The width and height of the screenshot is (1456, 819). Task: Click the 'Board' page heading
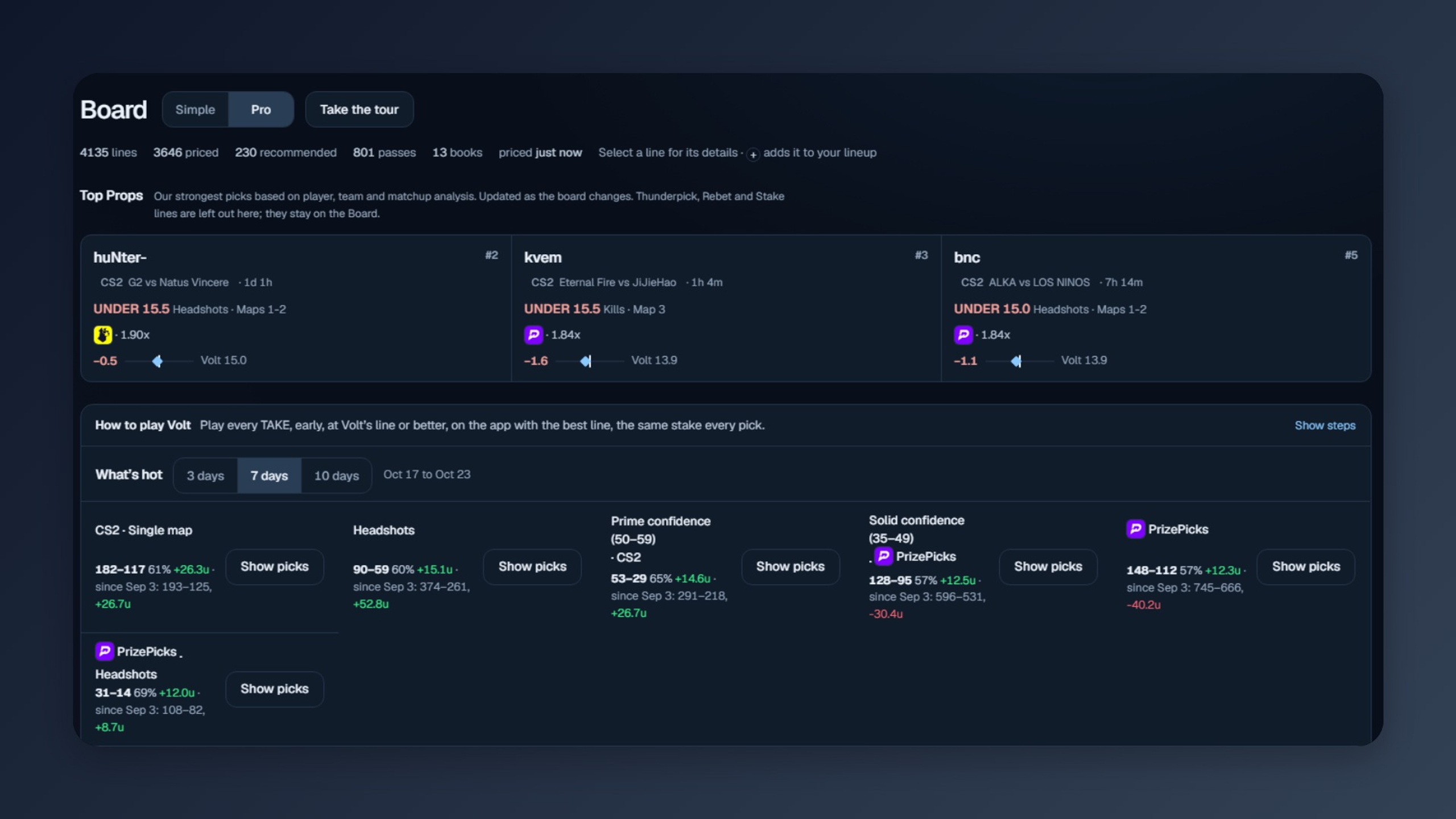(113, 110)
